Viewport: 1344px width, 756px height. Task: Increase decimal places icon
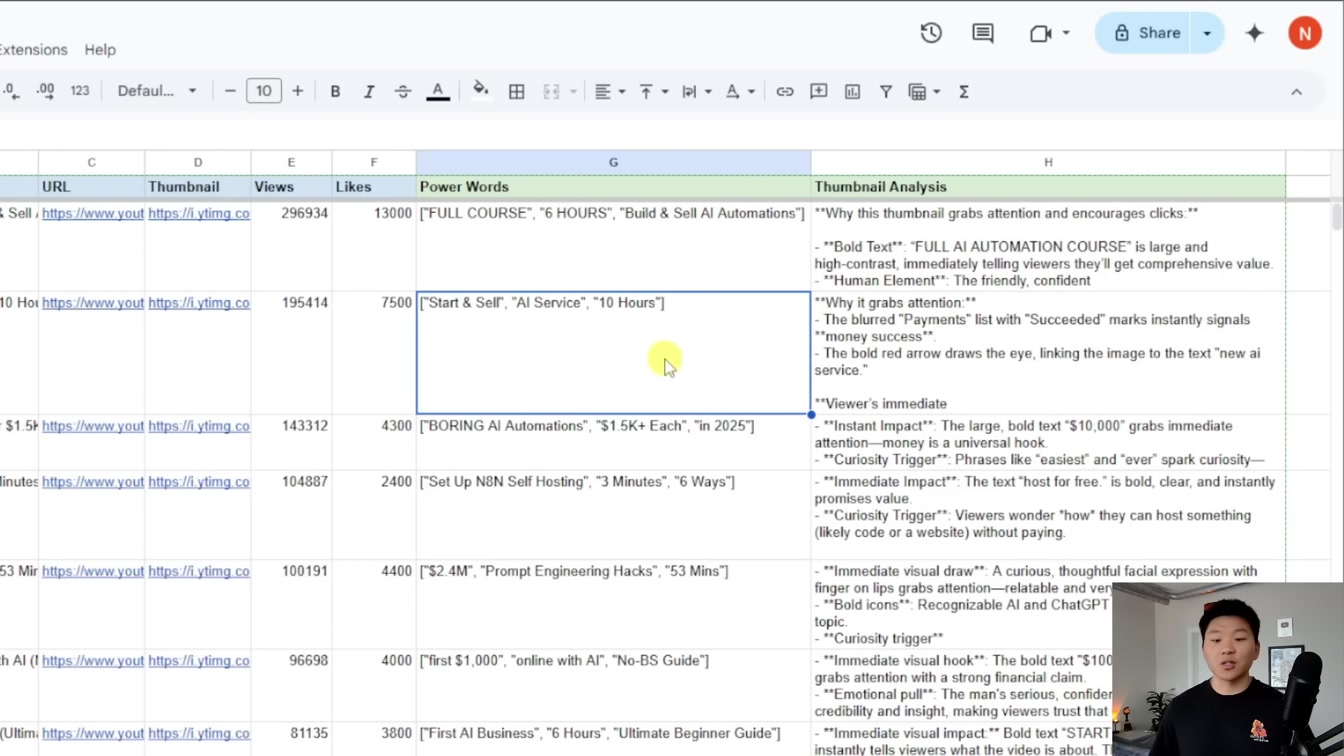coord(45,91)
